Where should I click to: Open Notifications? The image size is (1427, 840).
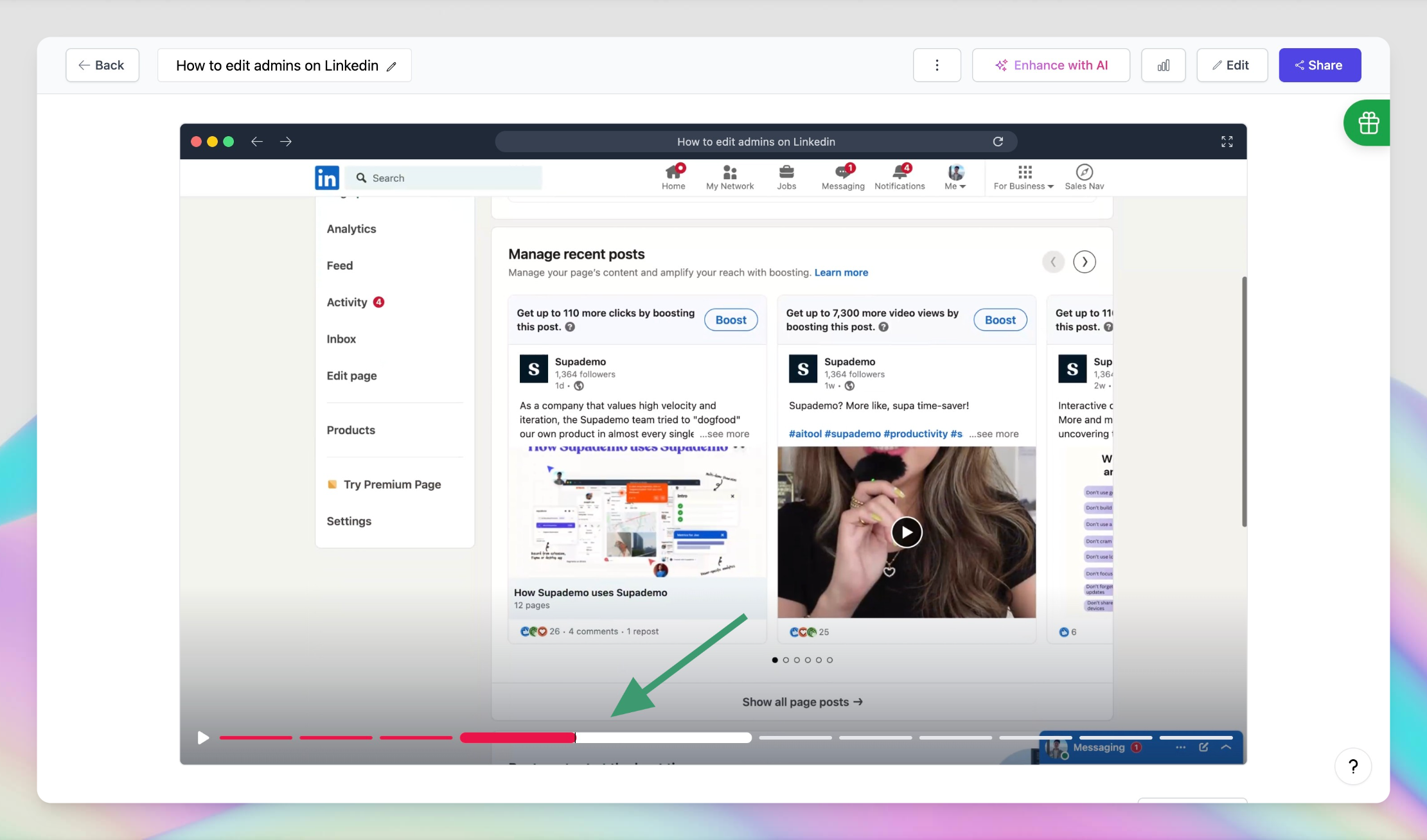point(900,177)
